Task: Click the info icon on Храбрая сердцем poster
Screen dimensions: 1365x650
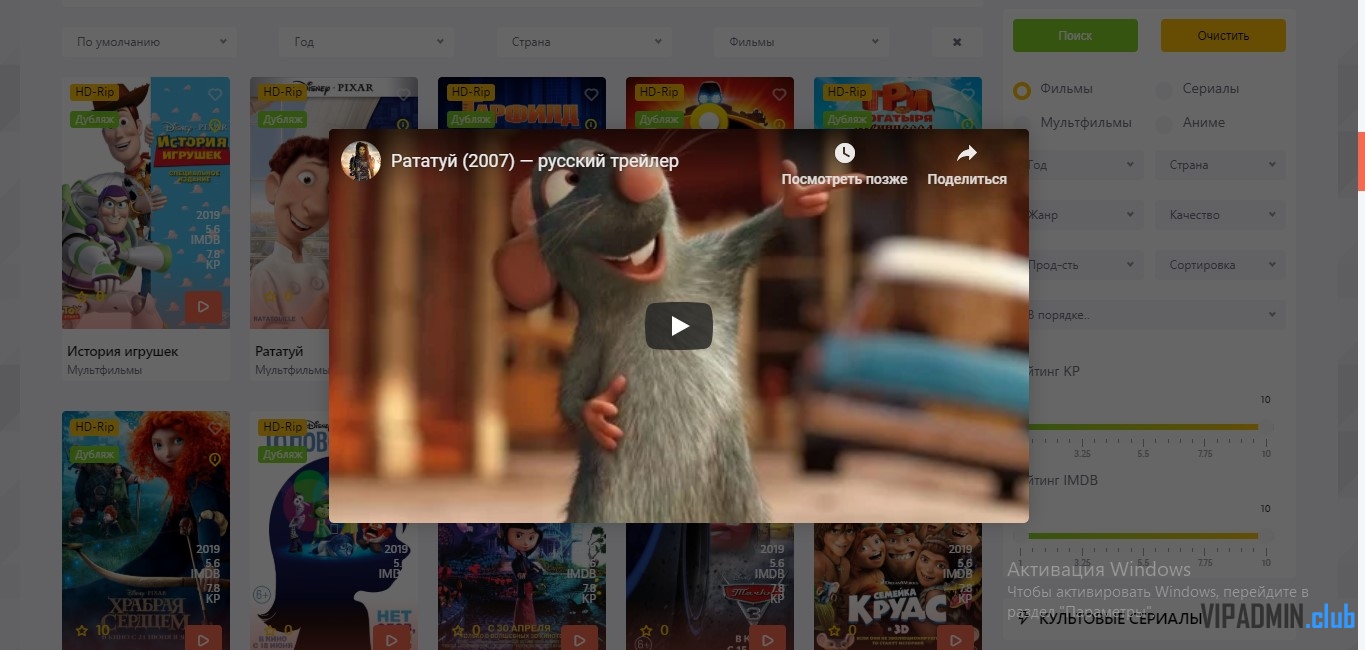Action: (x=215, y=459)
